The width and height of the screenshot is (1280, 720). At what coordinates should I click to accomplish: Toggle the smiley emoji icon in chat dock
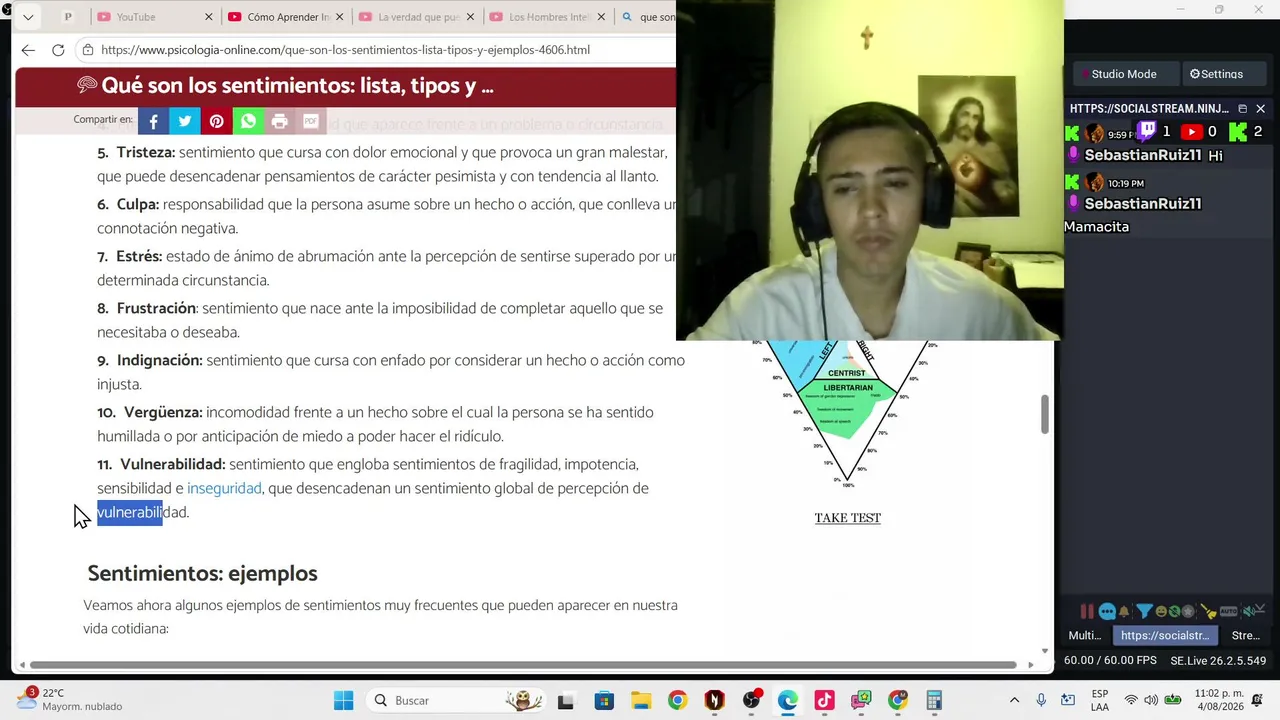click(x=1161, y=611)
